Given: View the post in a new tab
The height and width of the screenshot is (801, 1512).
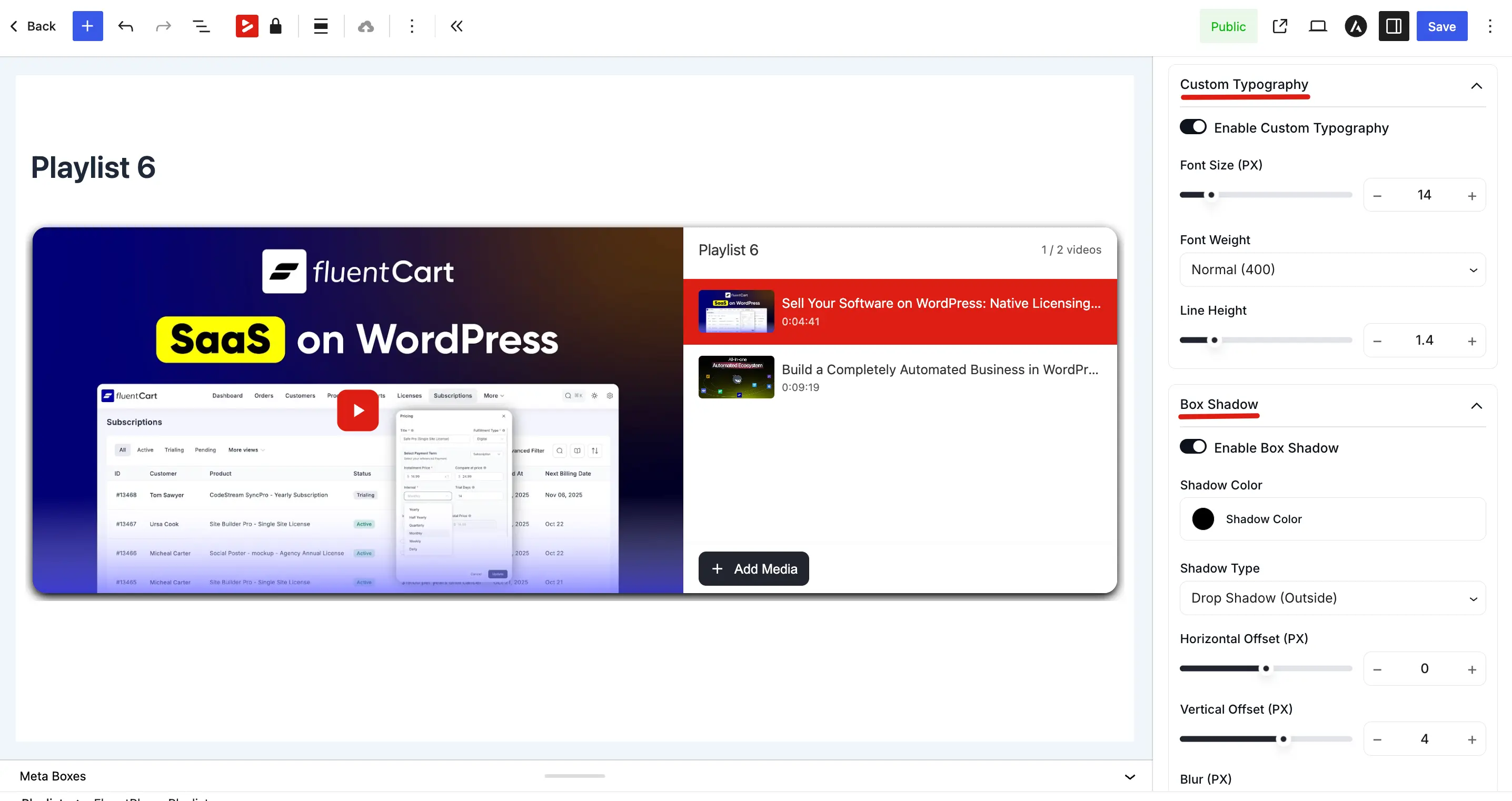Looking at the screenshot, I should click(x=1280, y=26).
